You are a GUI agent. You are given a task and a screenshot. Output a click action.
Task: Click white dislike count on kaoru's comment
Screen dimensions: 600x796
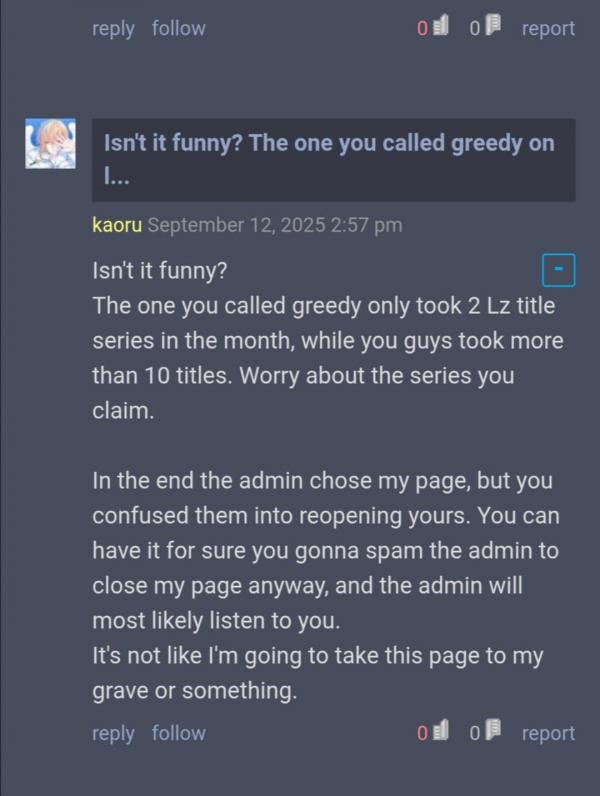coord(475,733)
